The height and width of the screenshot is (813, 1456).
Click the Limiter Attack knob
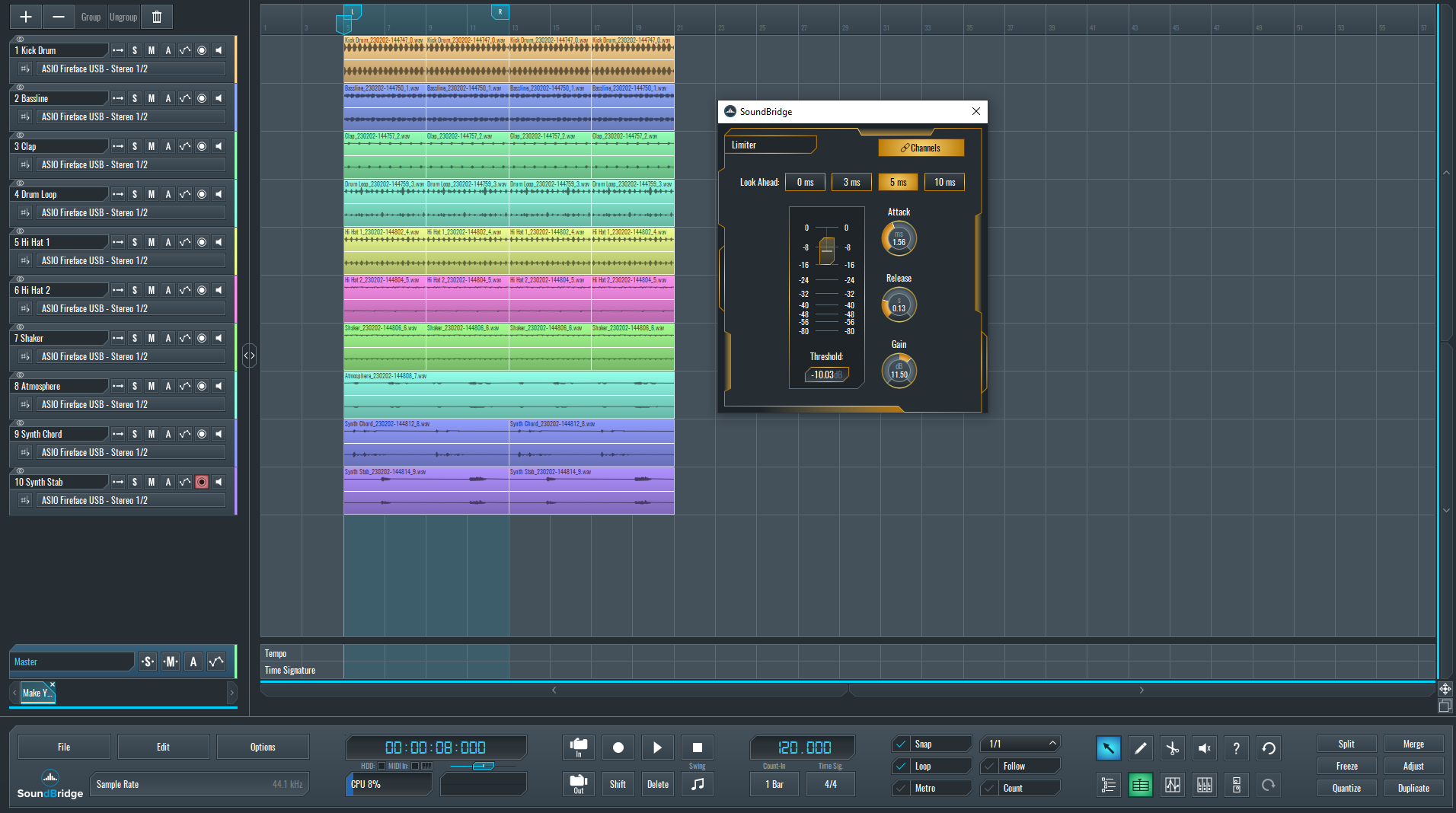pyautogui.click(x=899, y=238)
